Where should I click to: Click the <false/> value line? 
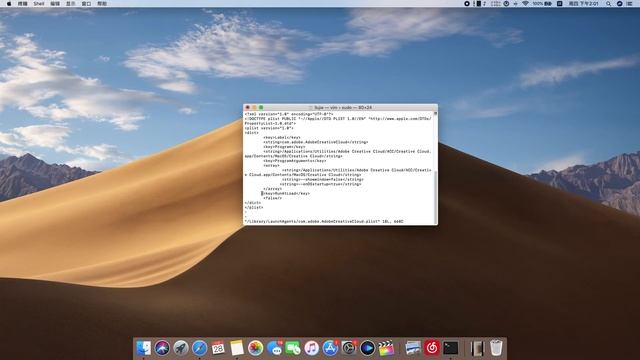273,198
